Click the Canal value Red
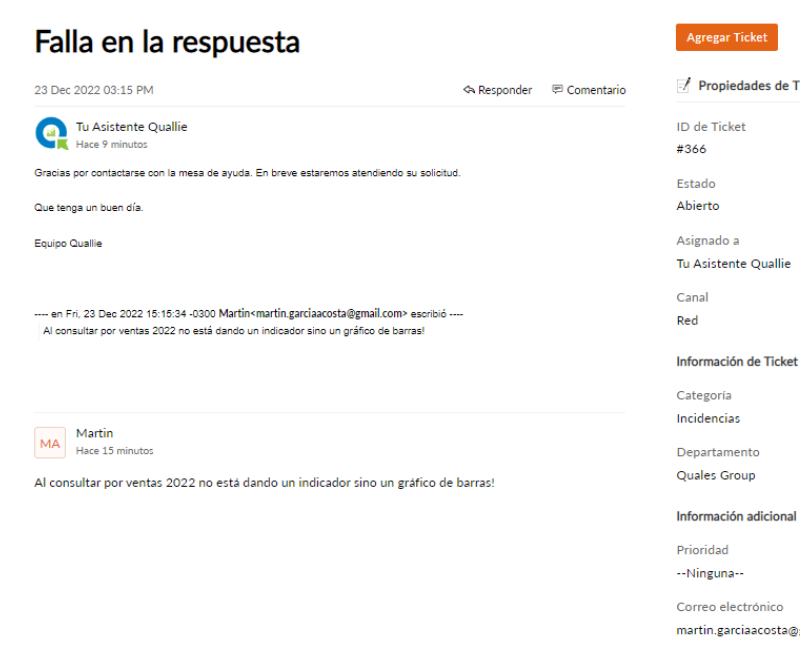800x649 pixels. pos(687,320)
